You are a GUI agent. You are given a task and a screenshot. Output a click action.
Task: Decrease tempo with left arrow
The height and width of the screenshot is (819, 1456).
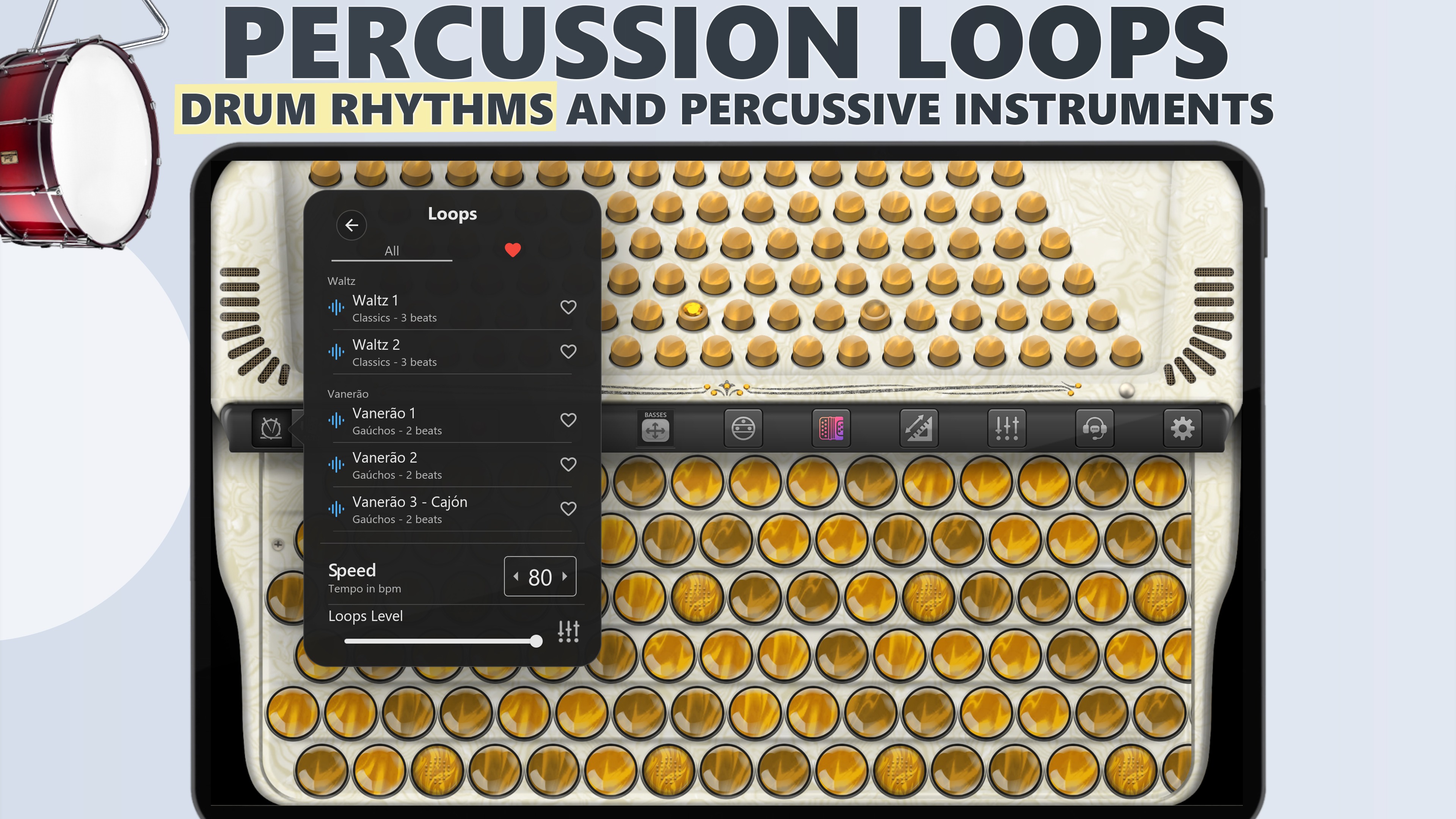click(x=516, y=576)
